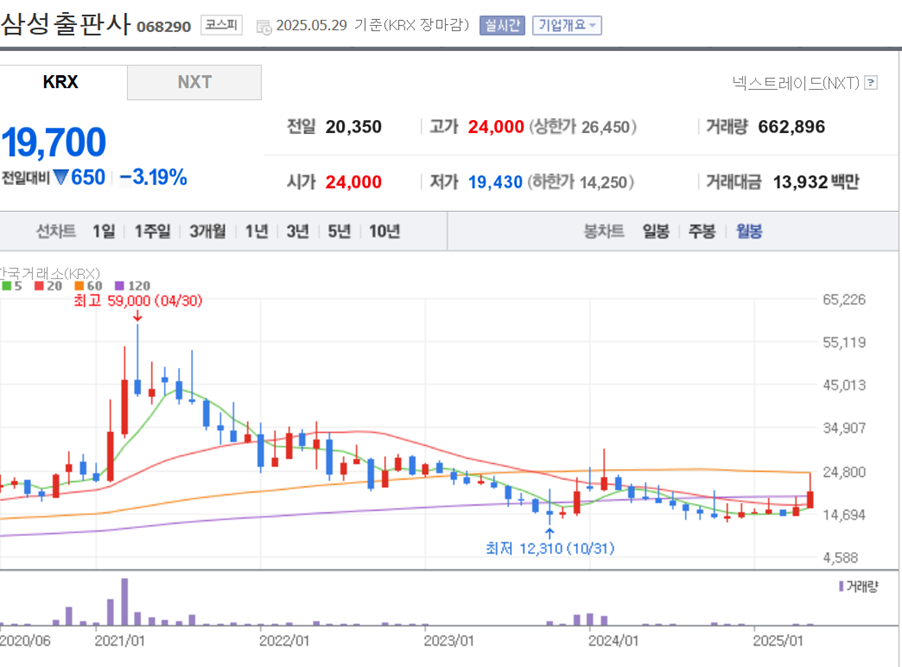The height and width of the screenshot is (667, 902).
Task: Select the 월봉 monthly candle chart
Action: [x=749, y=231]
